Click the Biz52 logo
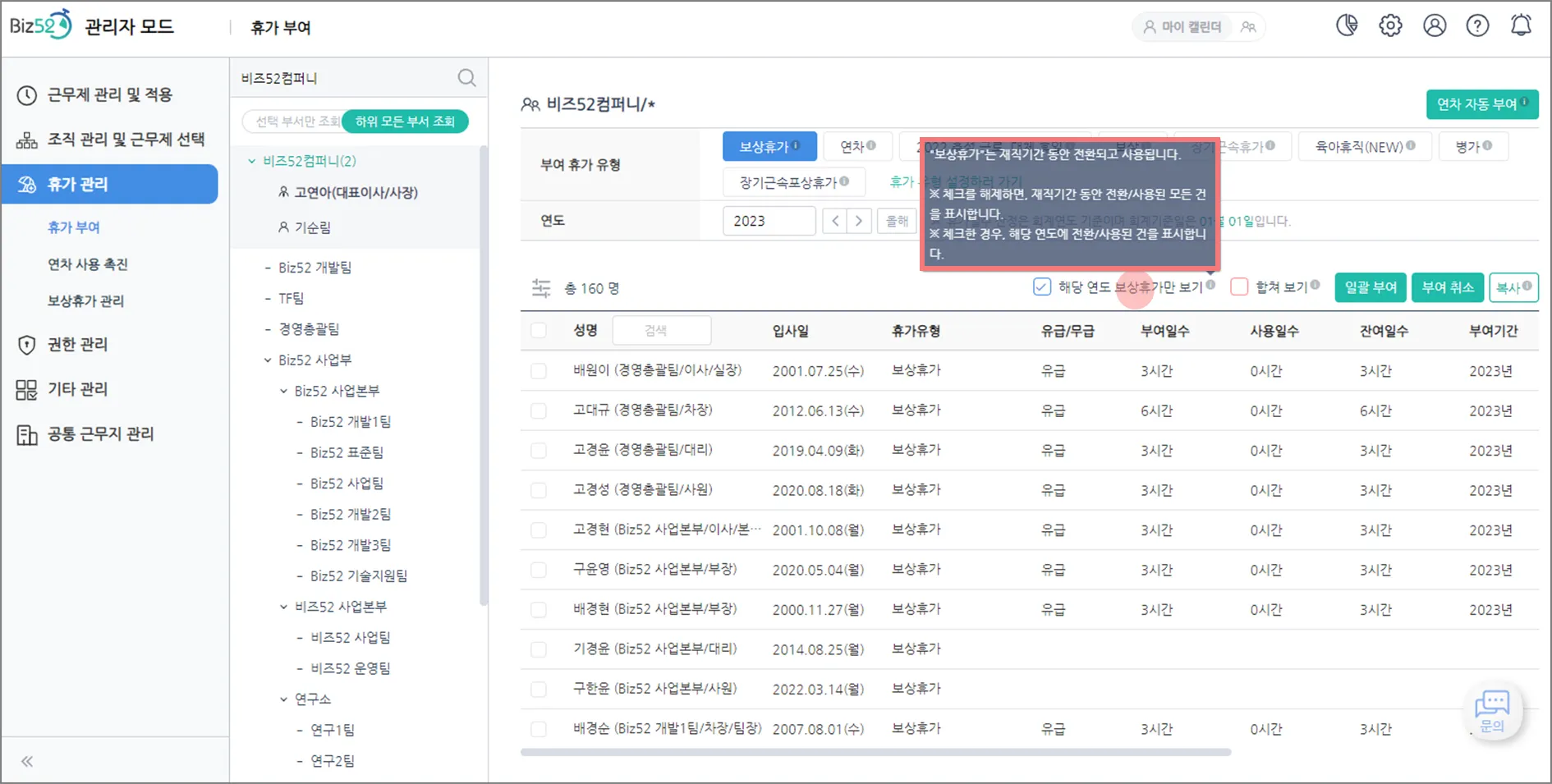1552x784 pixels. click(x=40, y=25)
